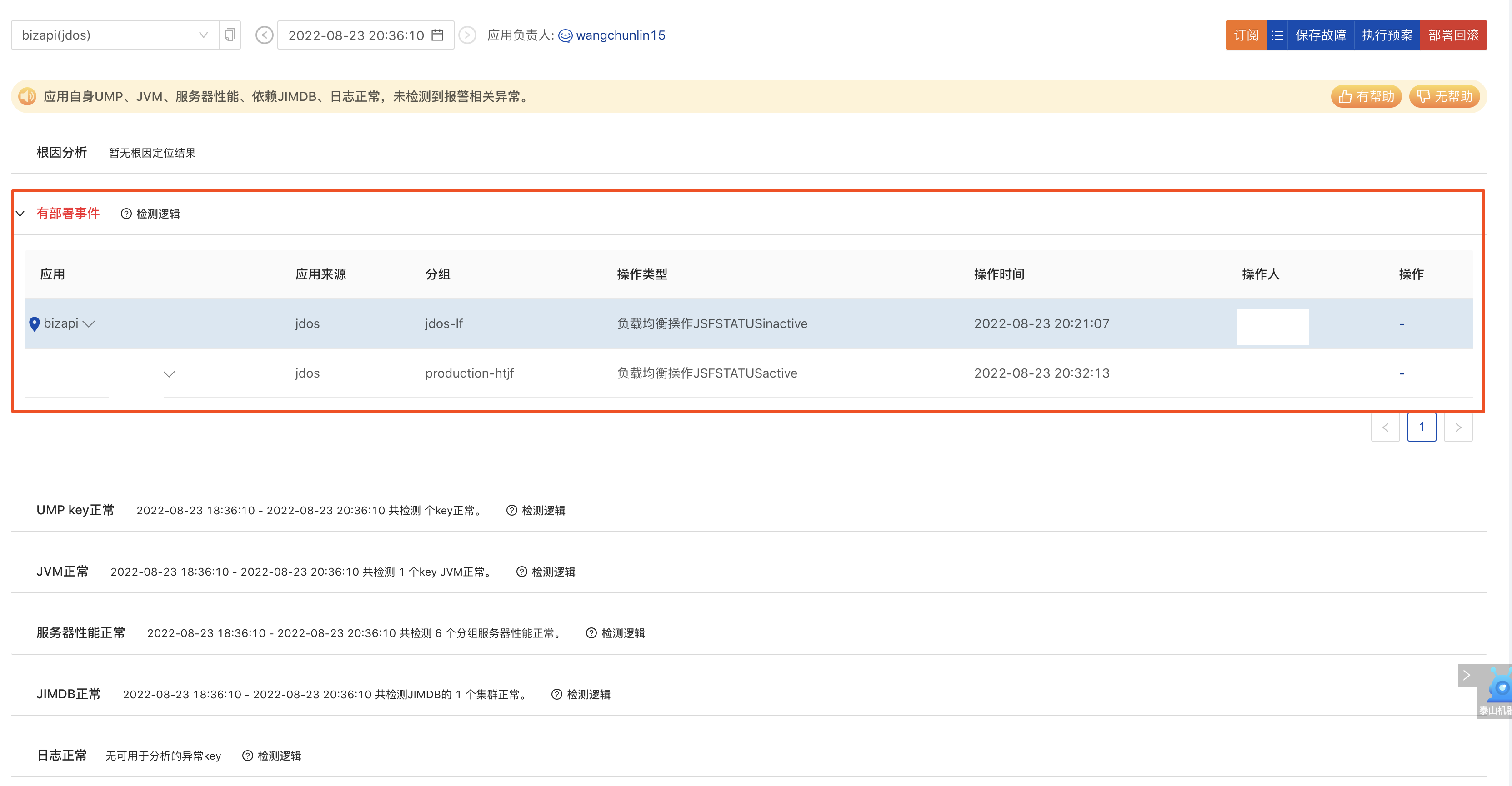
Task: Mark analysis as 有帮助 thumbs up
Action: click(1366, 96)
